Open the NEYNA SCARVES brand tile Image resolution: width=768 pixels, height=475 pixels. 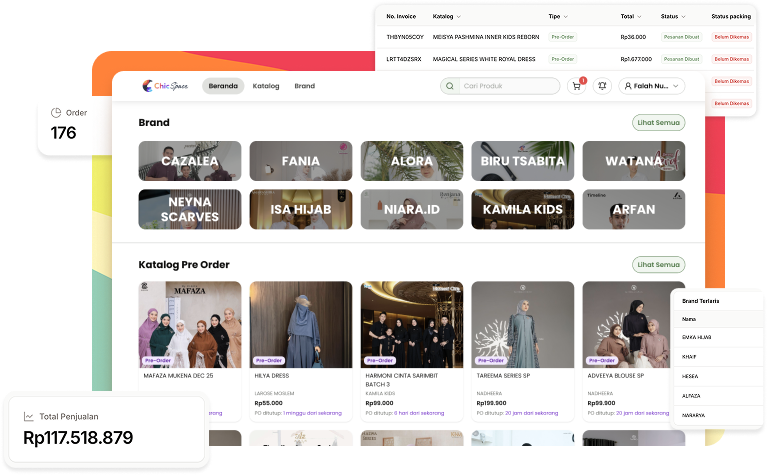tap(190, 209)
